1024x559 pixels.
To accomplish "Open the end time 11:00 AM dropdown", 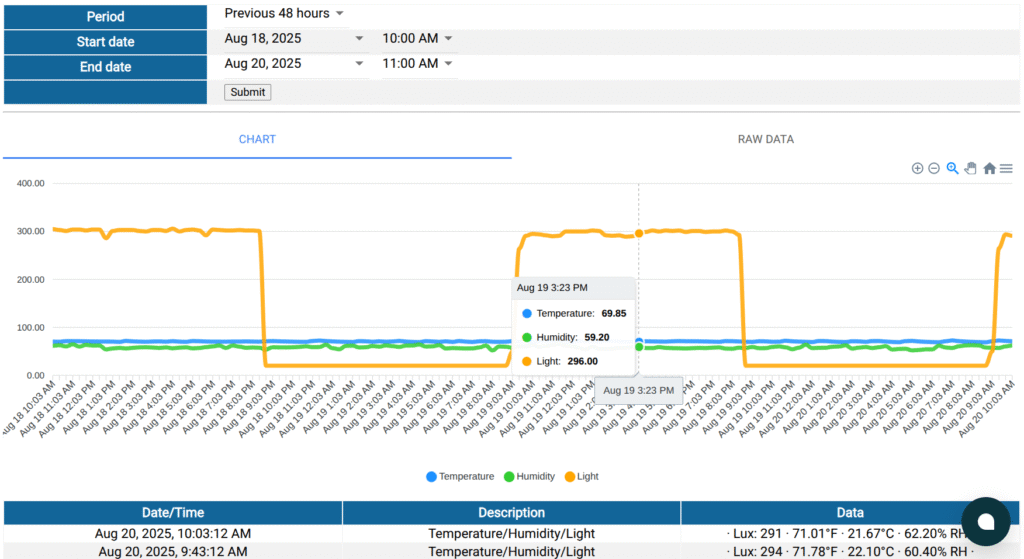I will click(x=417, y=63).
